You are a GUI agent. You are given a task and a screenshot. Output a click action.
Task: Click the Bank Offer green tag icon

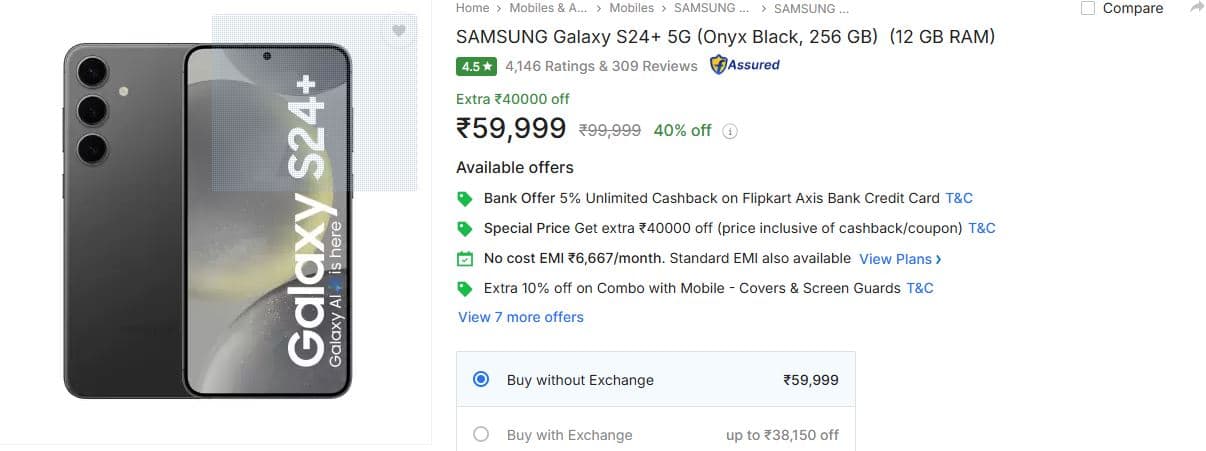click(464, 198)
